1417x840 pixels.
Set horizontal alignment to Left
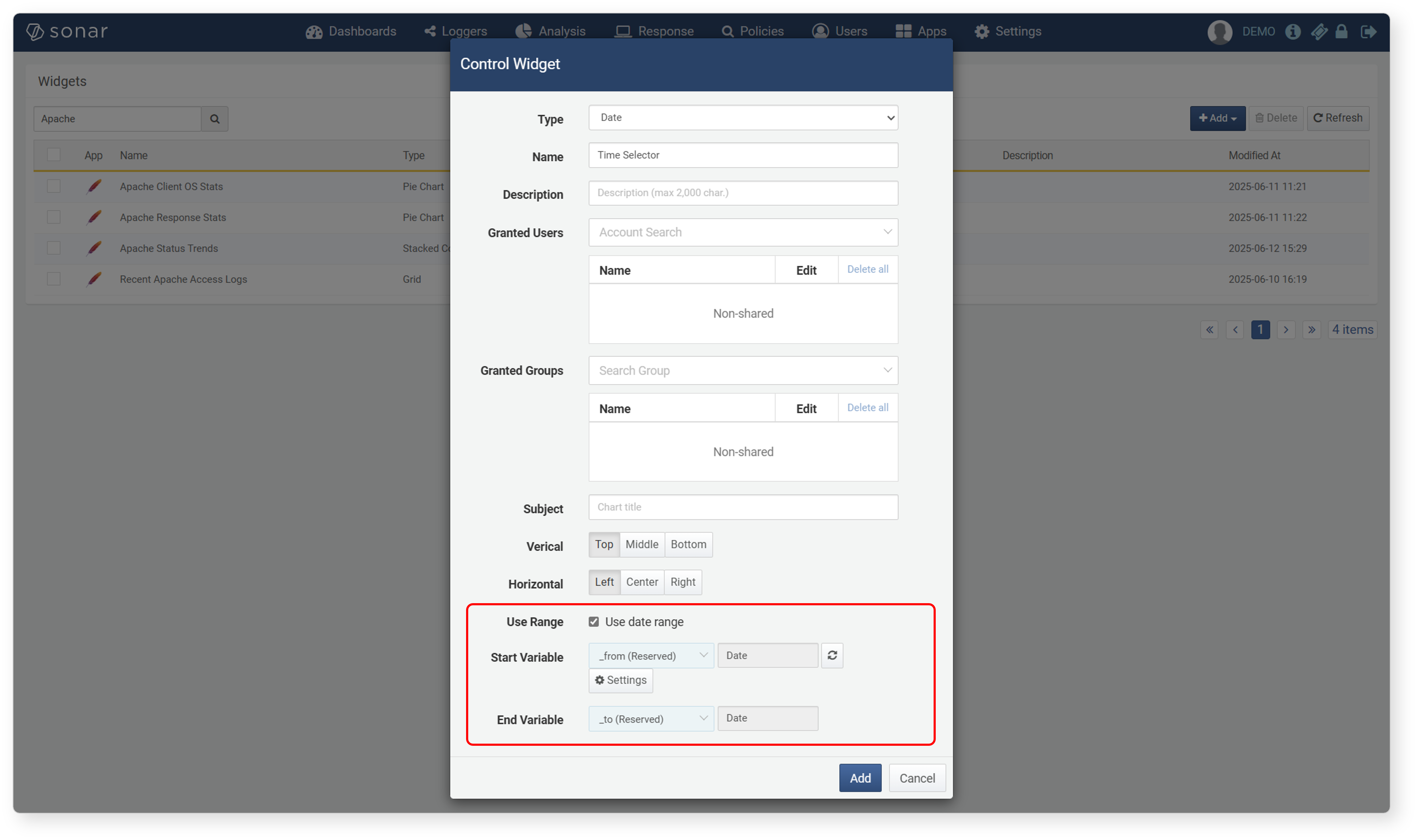tap(604, 582)
